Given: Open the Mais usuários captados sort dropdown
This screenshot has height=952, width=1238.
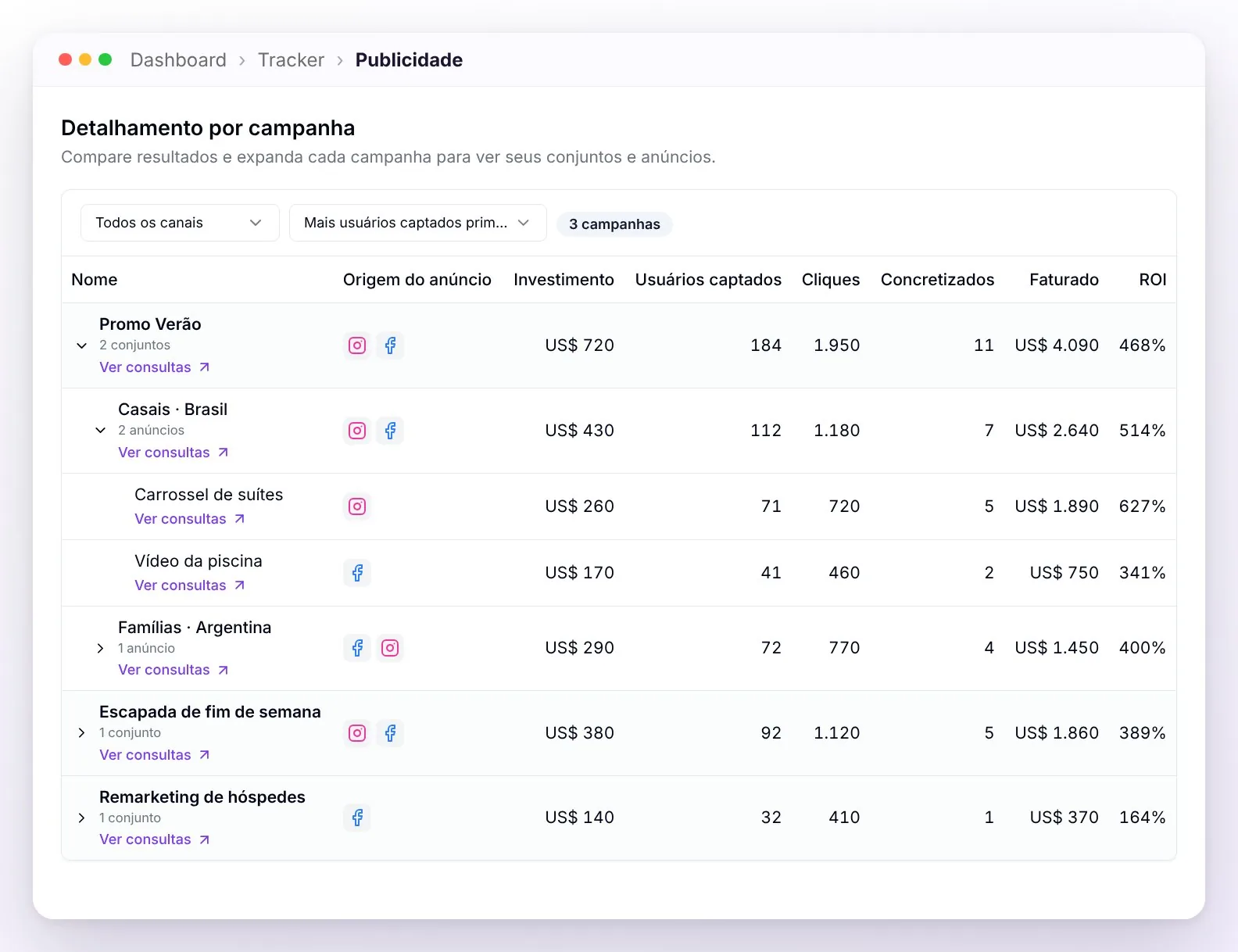Looking at the screenshot, I should click(x=417, y=223).
